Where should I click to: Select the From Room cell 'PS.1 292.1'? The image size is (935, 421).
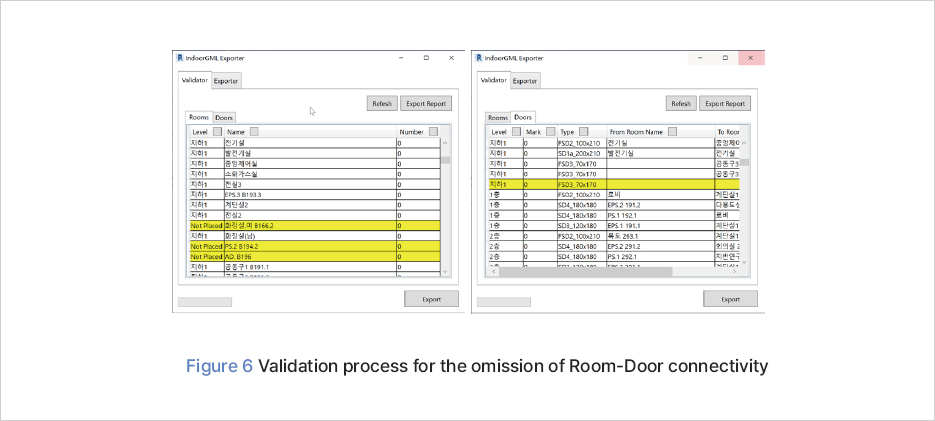(x=660, y=256)
